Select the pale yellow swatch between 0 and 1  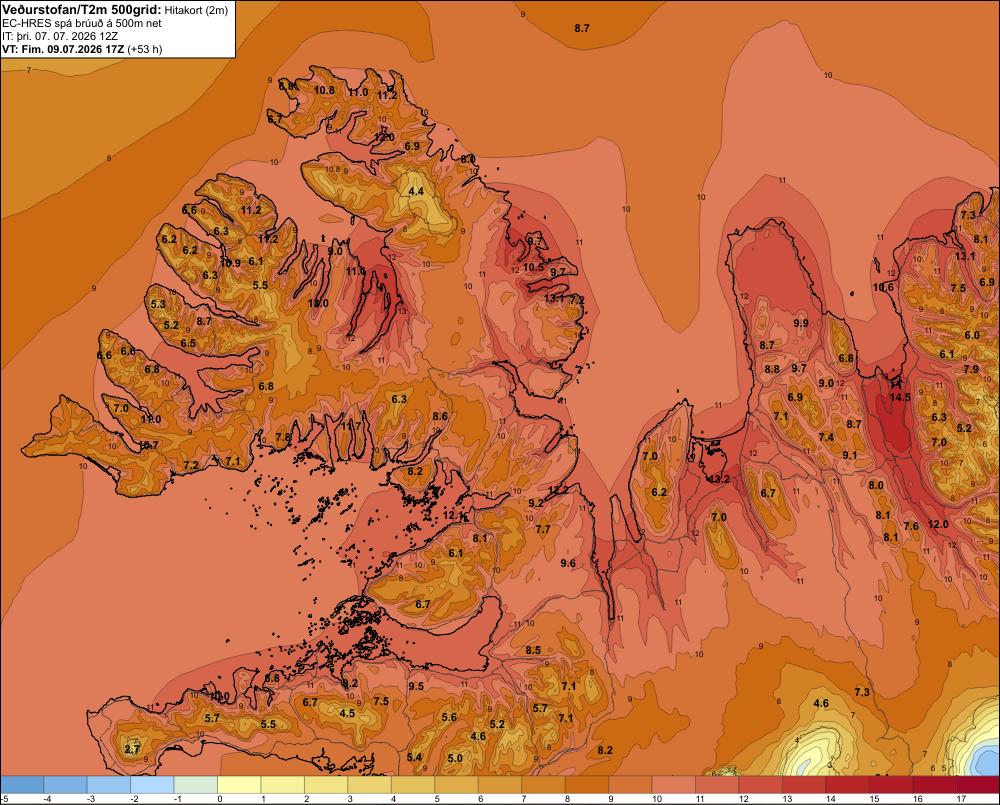point(239,785)
